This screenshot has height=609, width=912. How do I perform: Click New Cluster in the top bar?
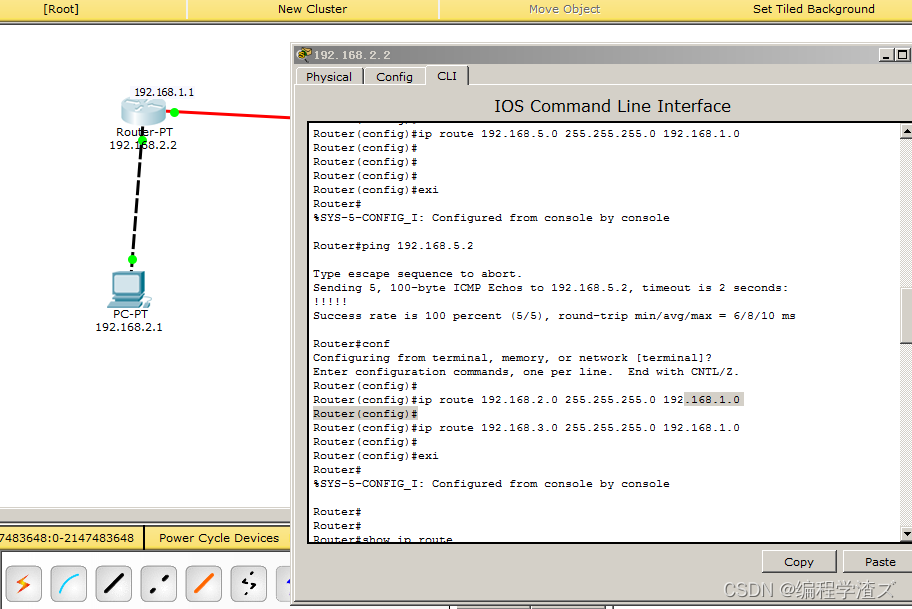coord(312,9)
